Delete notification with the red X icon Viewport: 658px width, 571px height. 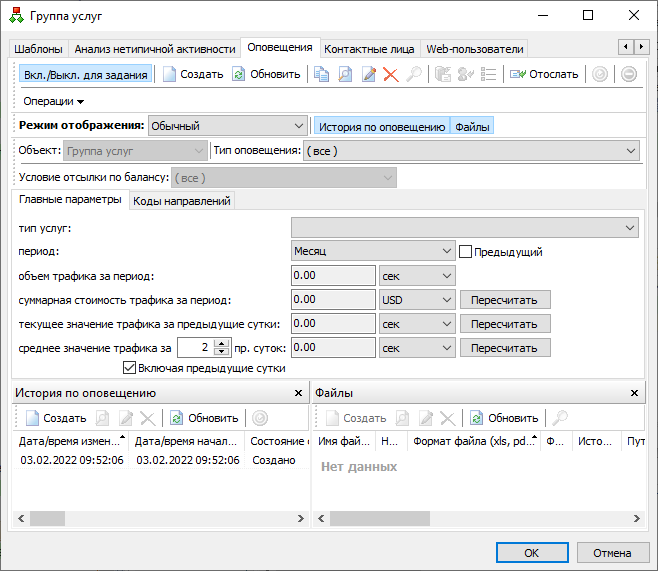391,75
